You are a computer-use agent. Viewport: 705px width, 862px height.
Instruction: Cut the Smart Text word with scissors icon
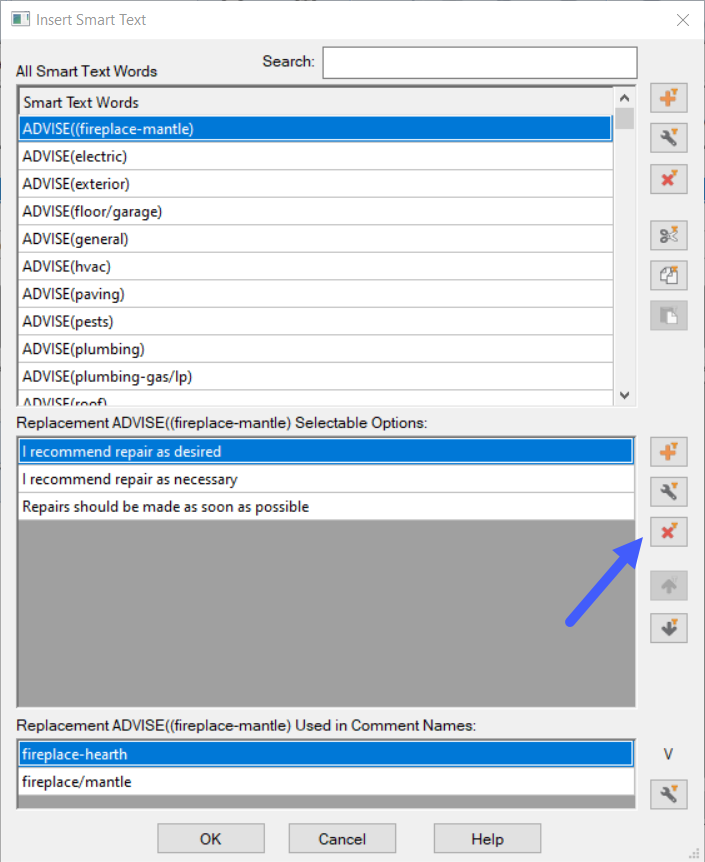click(x=668, y=235)
